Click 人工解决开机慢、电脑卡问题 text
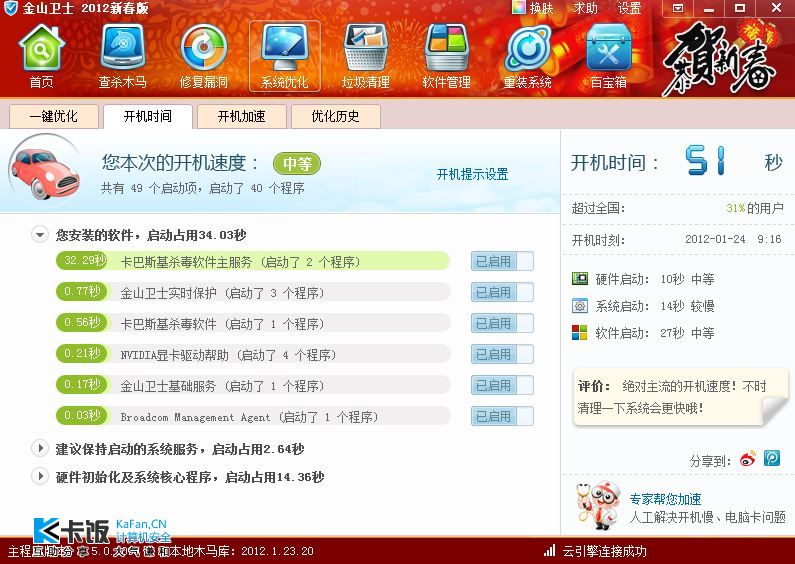Viewport: 795px width, 564px height. (707, 517)
